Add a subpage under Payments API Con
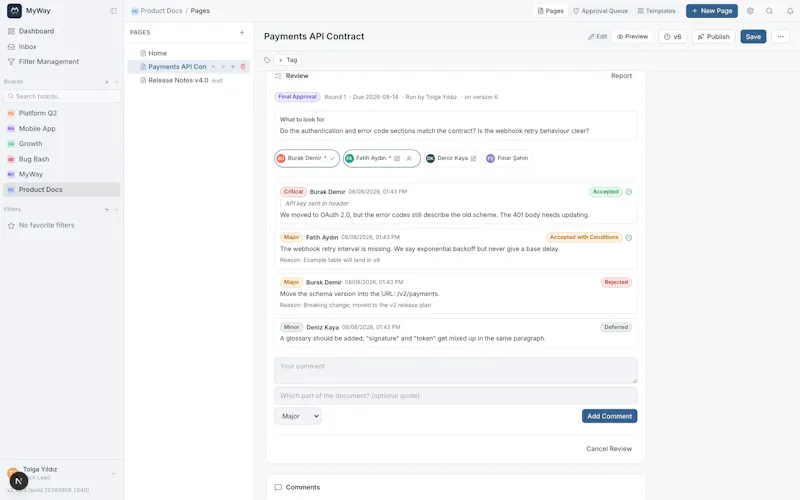The width and height of the screenshot is (800, 500). (x=233, y=67)
